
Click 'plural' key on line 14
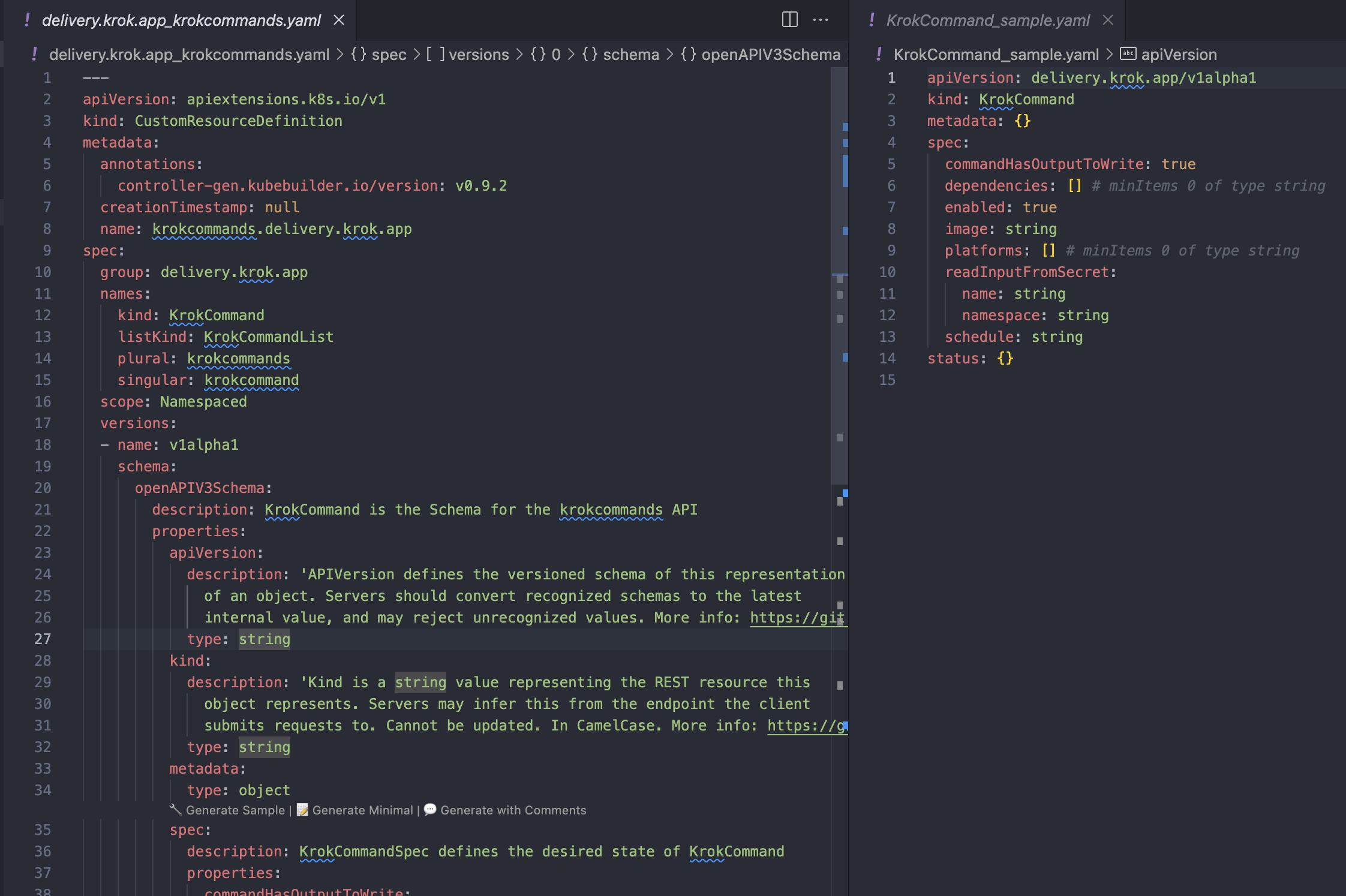(143, 359)
